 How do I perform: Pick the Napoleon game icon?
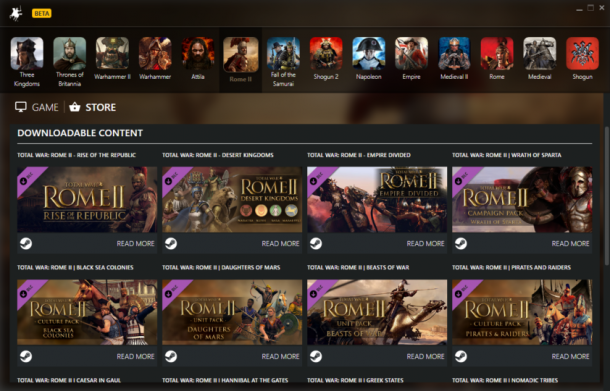tap(369, 54)
